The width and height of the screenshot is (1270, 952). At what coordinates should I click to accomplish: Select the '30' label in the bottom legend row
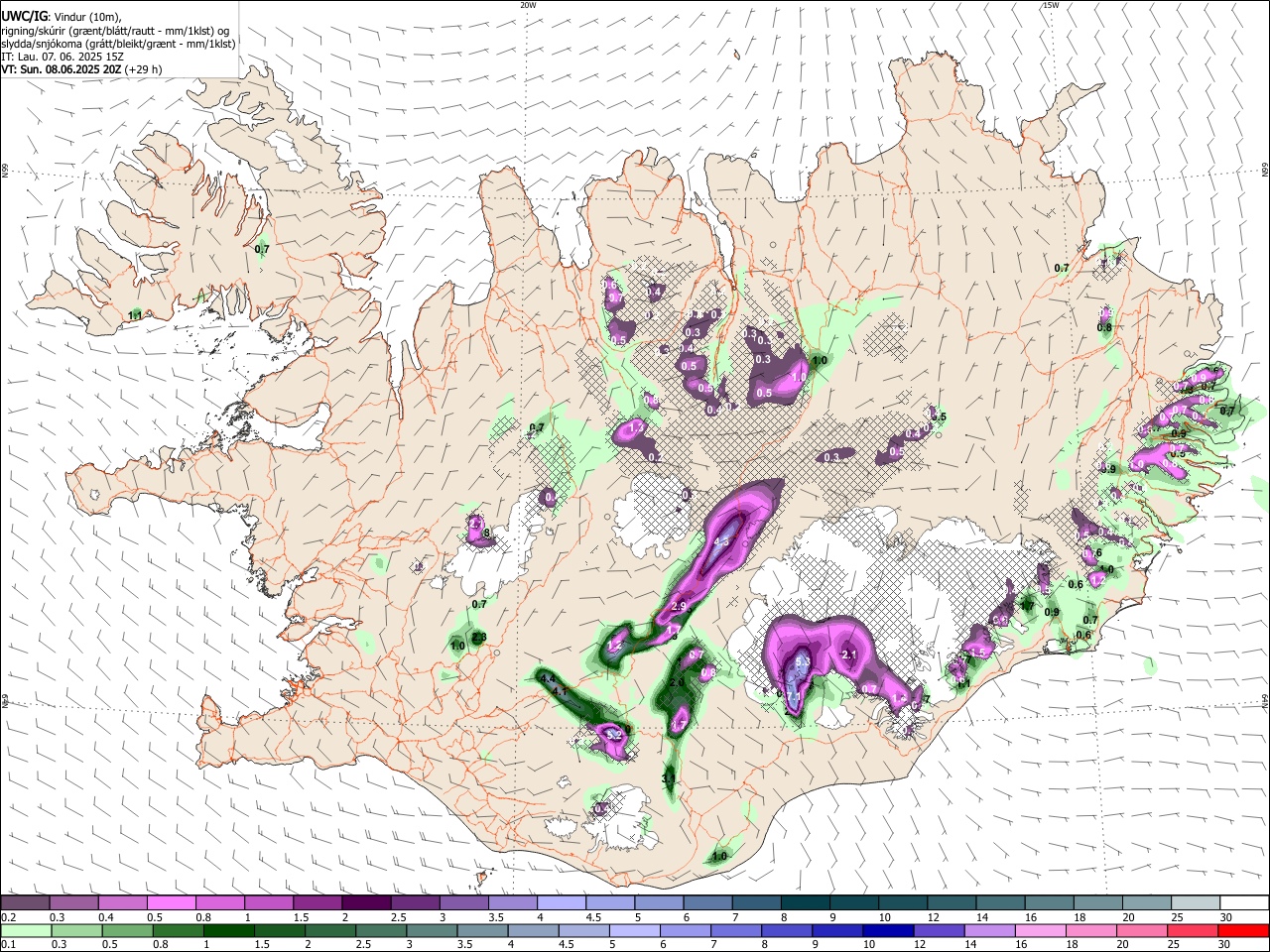pos(1226,945)
